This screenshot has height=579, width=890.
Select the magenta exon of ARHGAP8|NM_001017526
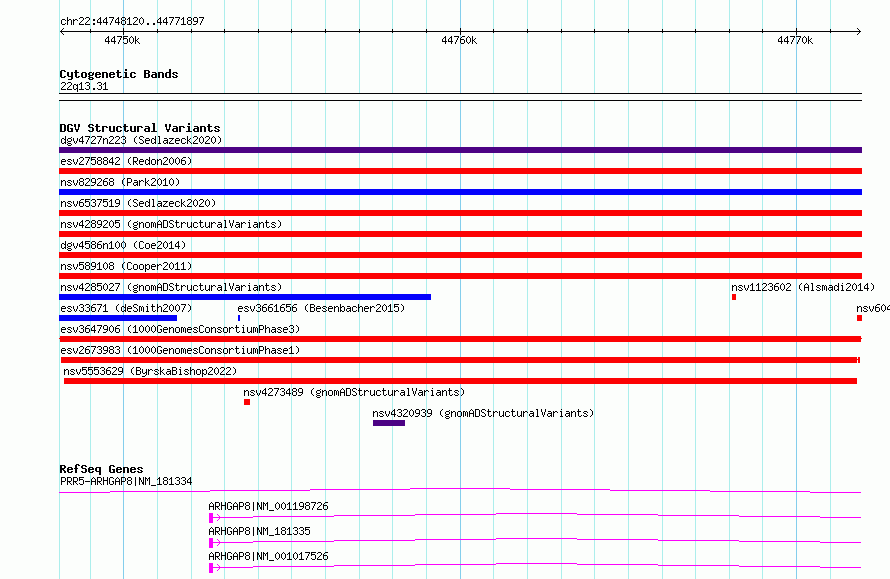(211, 568)
